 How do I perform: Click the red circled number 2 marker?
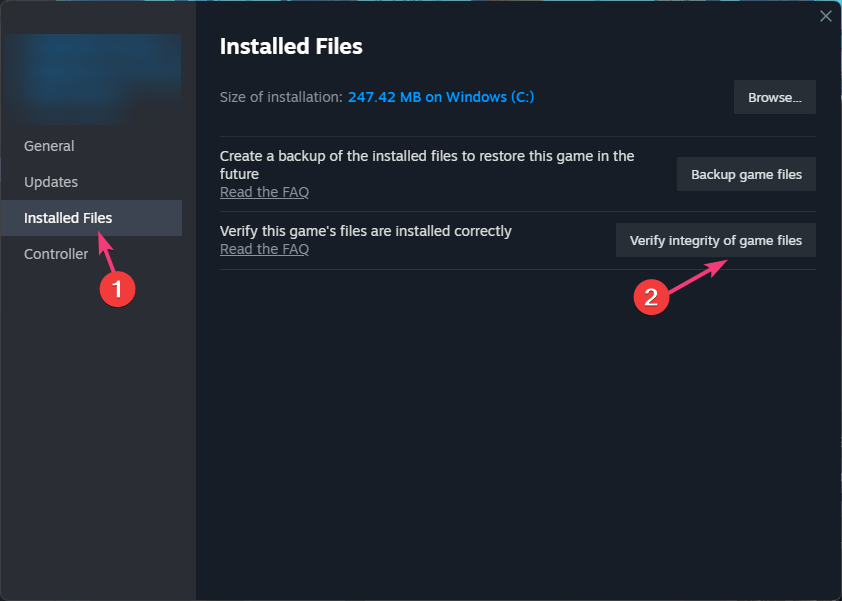click(x=651, y=297)
